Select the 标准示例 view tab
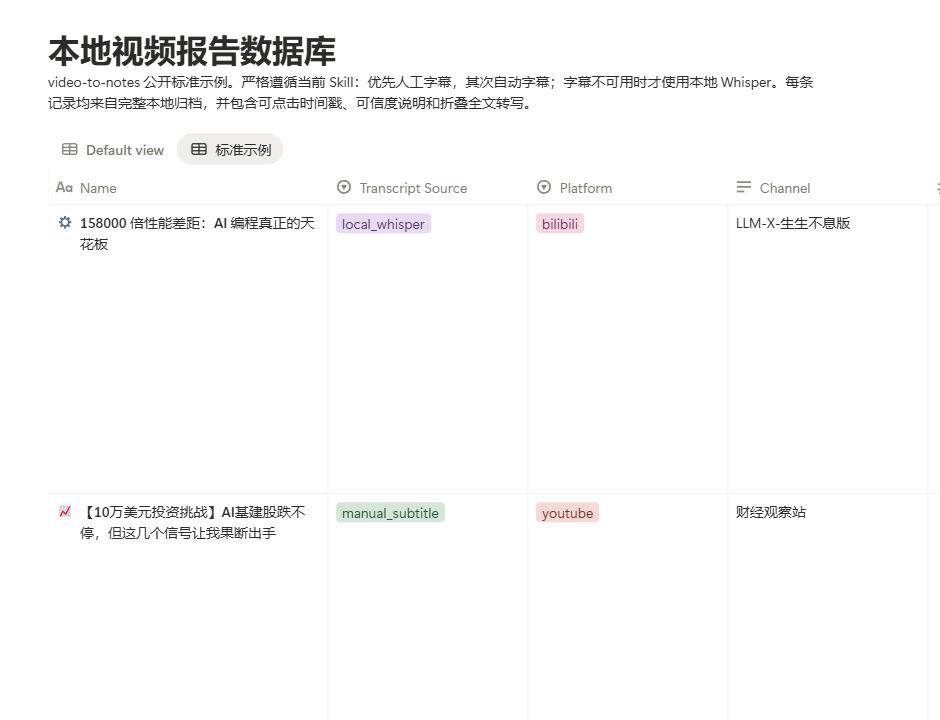The image size is (940, 720). click(230, 150)
